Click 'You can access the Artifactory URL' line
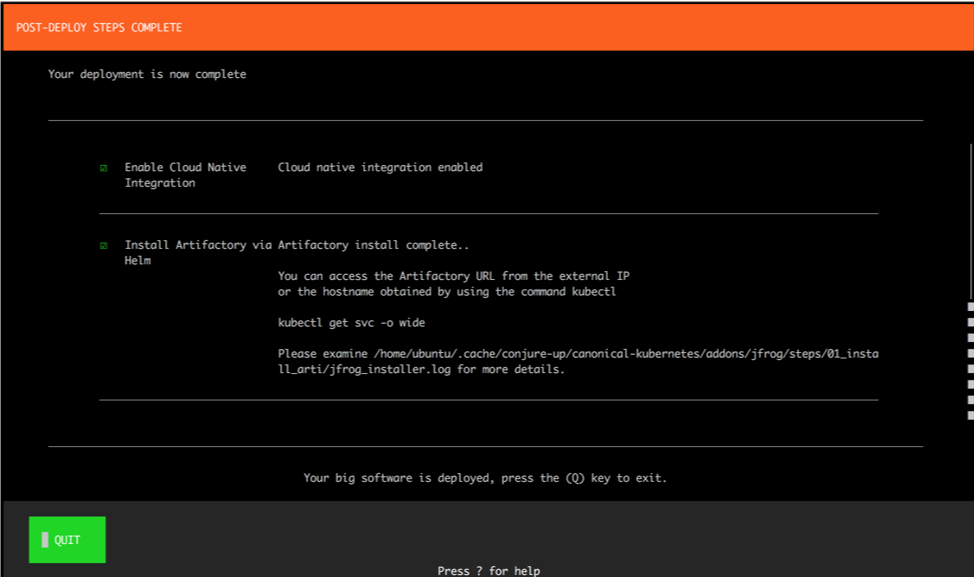 coord(453,276)
